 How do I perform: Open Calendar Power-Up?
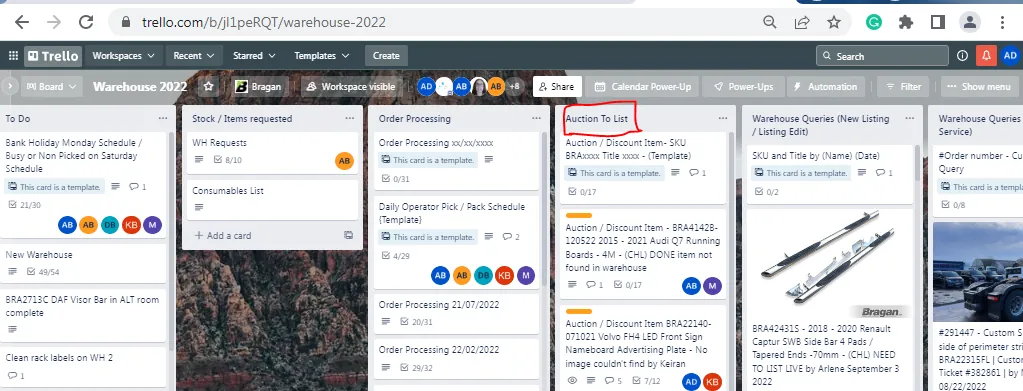pyautogui.click(x=642, y=86)
